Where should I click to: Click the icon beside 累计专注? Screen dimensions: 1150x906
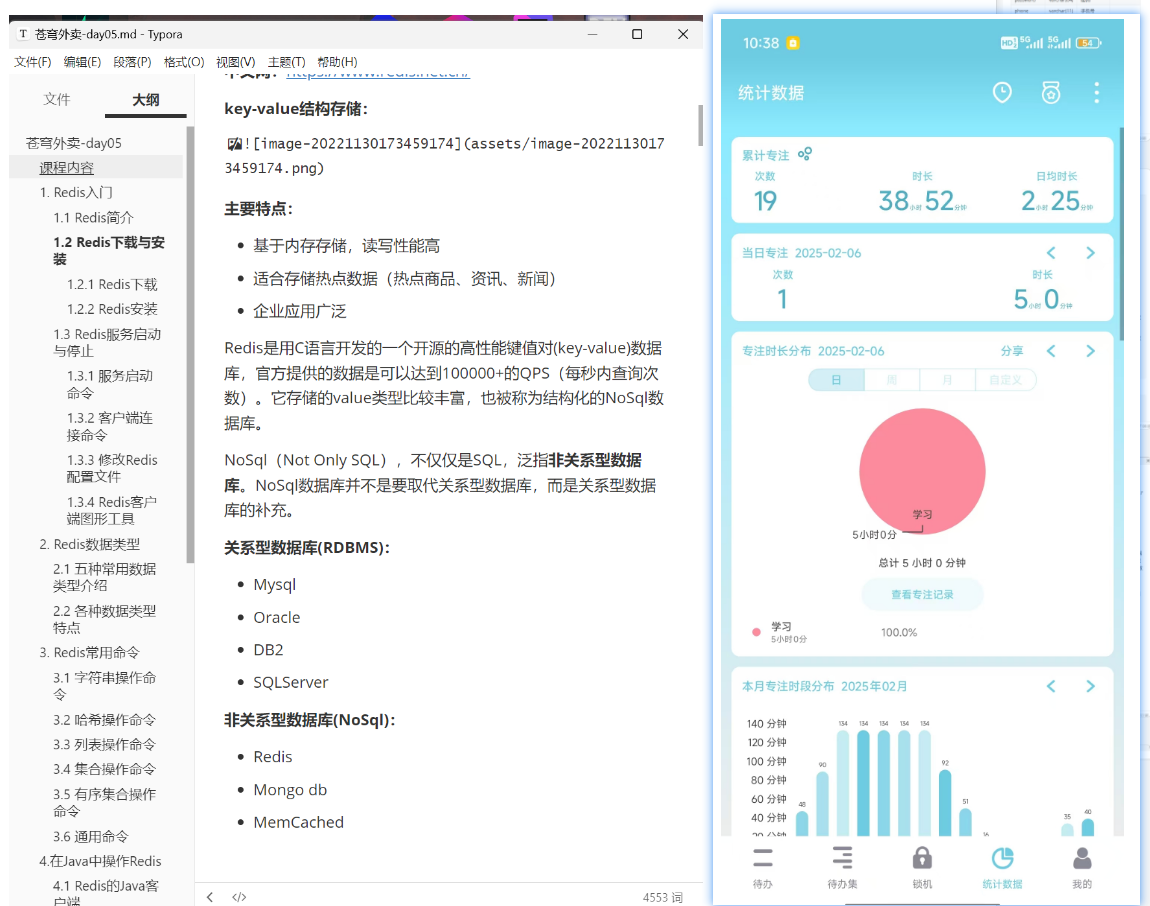click(805, 154)
